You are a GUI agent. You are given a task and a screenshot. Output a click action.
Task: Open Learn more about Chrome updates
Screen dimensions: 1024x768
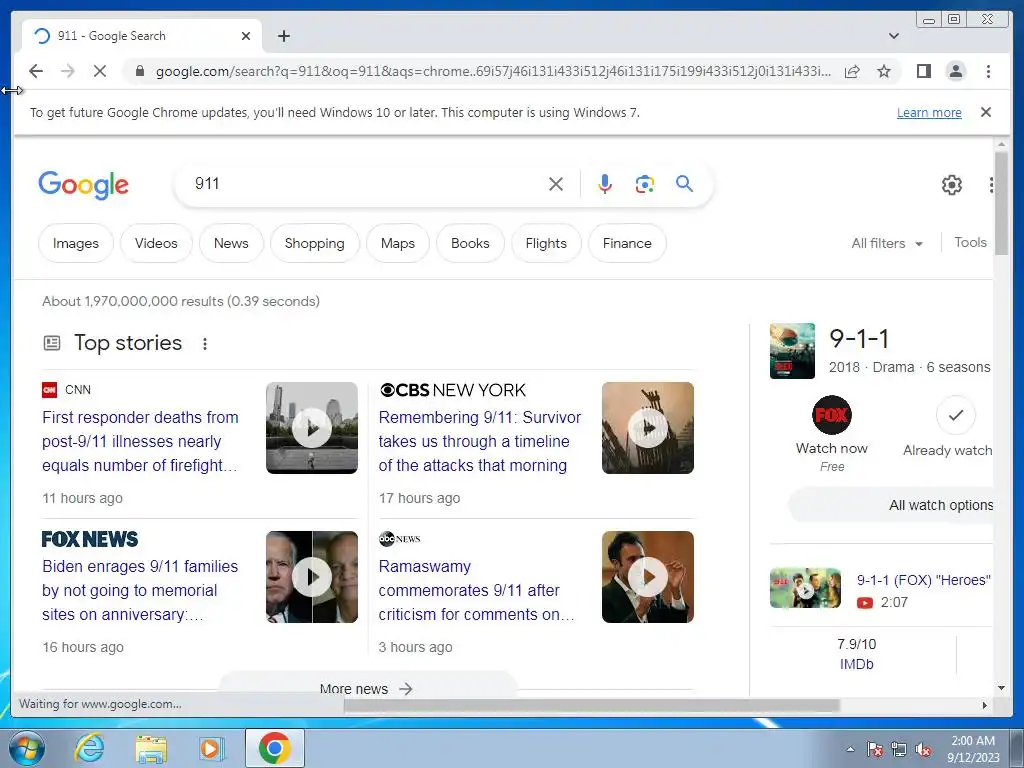click(x=929, y=112)
